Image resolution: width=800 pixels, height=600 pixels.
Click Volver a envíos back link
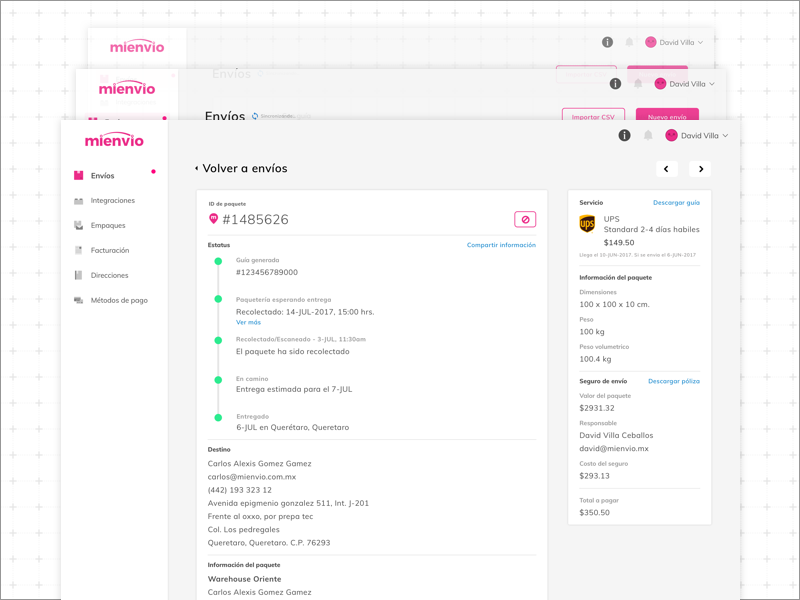pos(241,168)
